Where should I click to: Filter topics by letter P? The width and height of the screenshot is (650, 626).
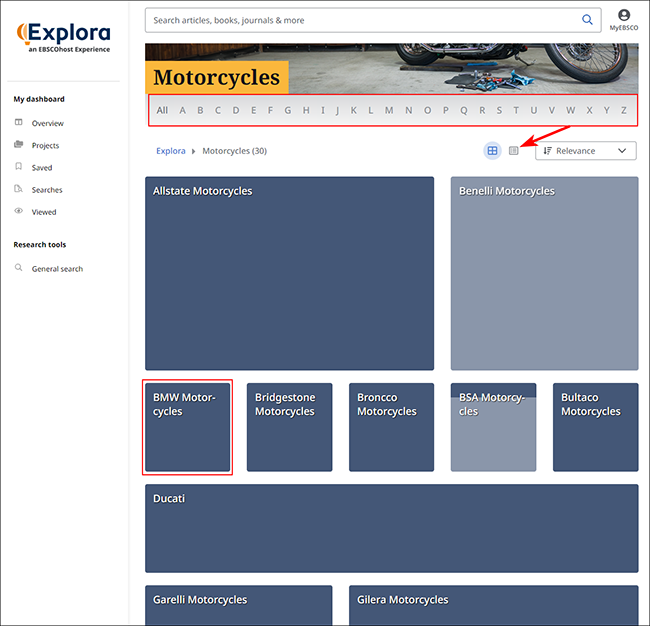pos(446,110)
